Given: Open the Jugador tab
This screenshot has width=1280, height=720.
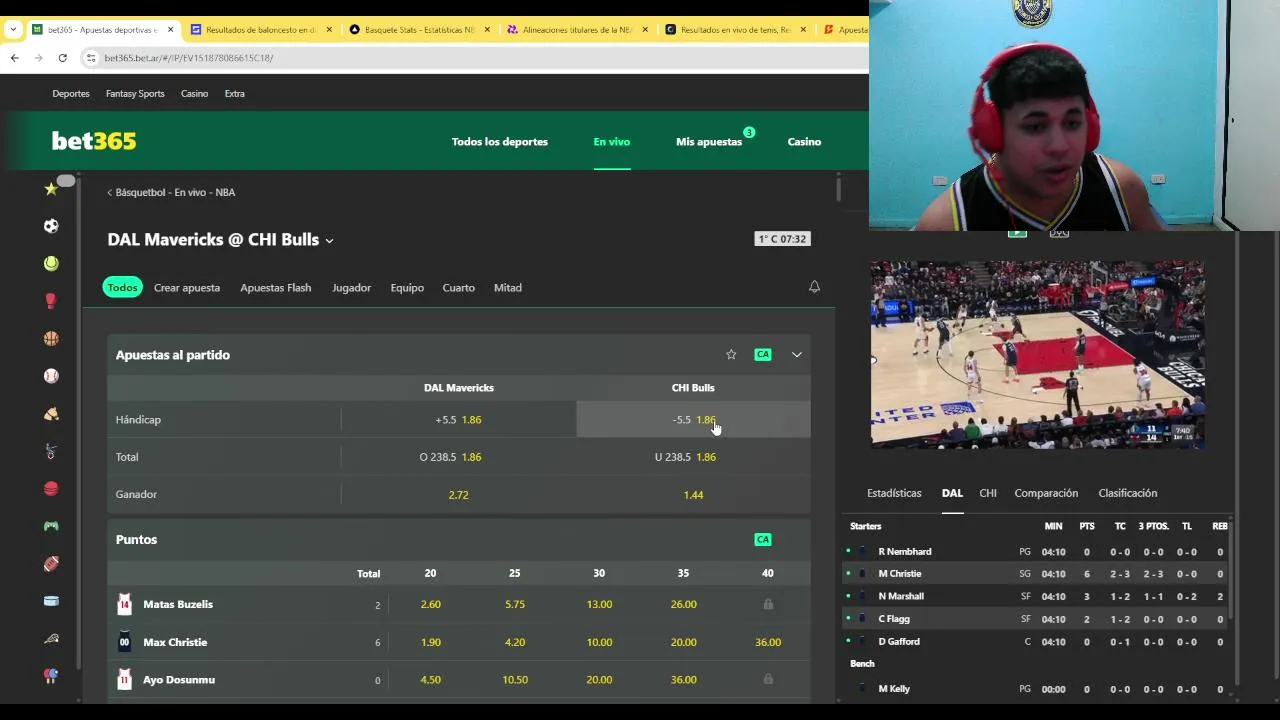Looking at the screenshot, I should [x=351, y=288].
